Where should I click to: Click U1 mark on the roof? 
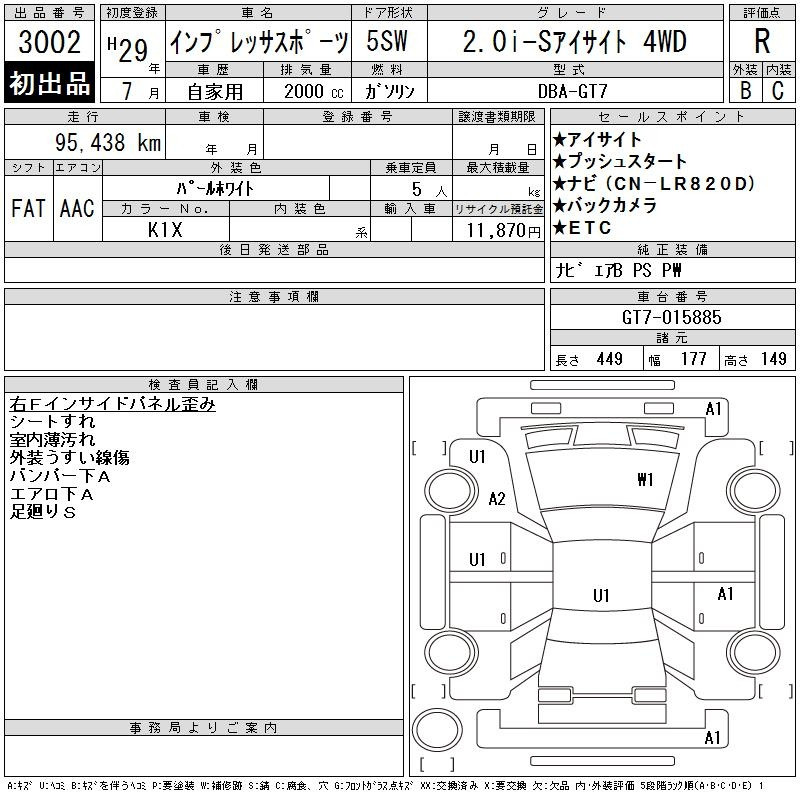coord(601,595)
